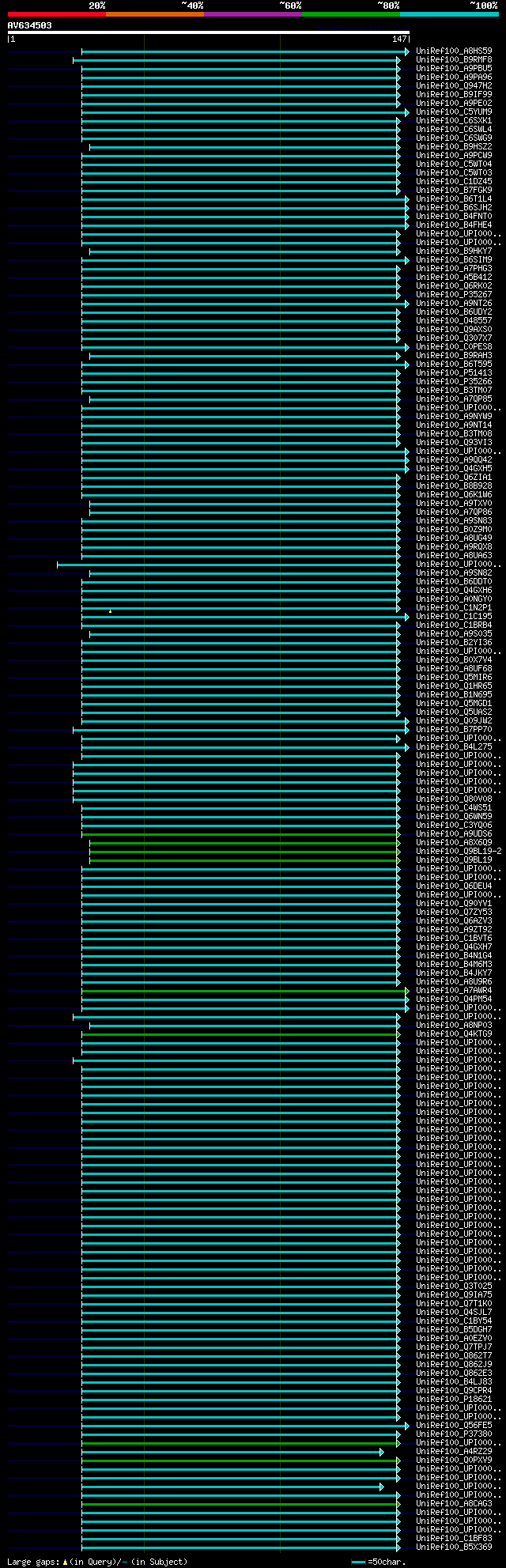Click the UniRef100_Q4GXH5 label

point(454,469)
